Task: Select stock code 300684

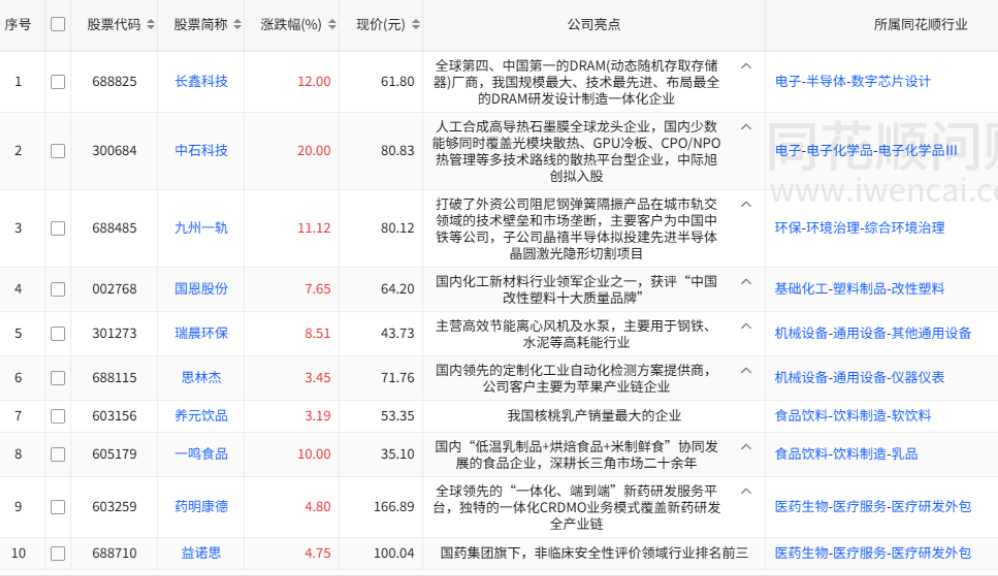Action: [114, 151]
